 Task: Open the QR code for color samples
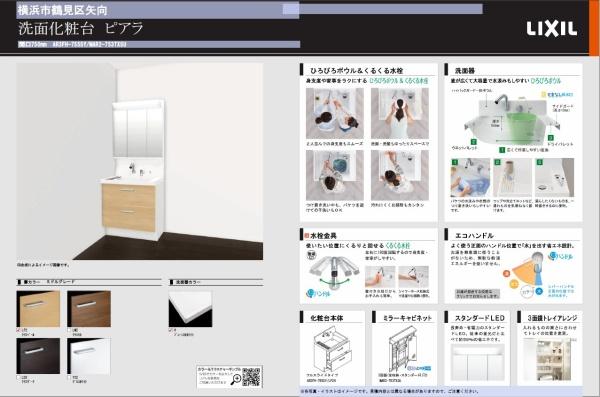coord(251,377)
